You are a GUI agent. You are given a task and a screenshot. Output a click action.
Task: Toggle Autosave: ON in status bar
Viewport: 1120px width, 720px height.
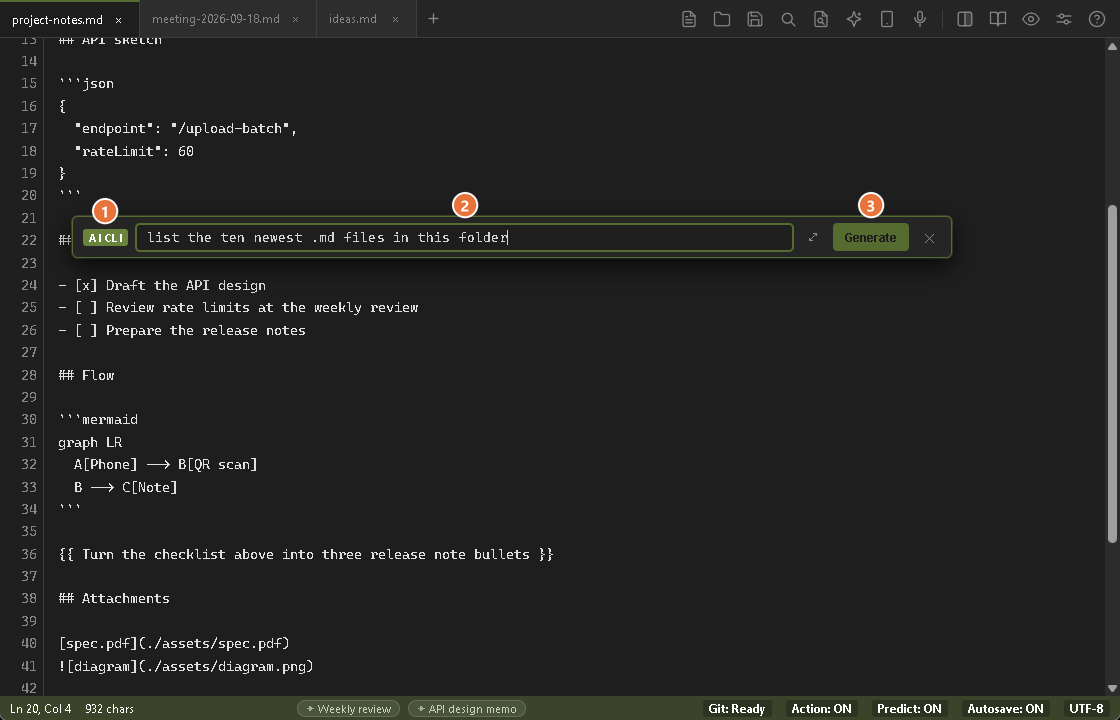1005,709
